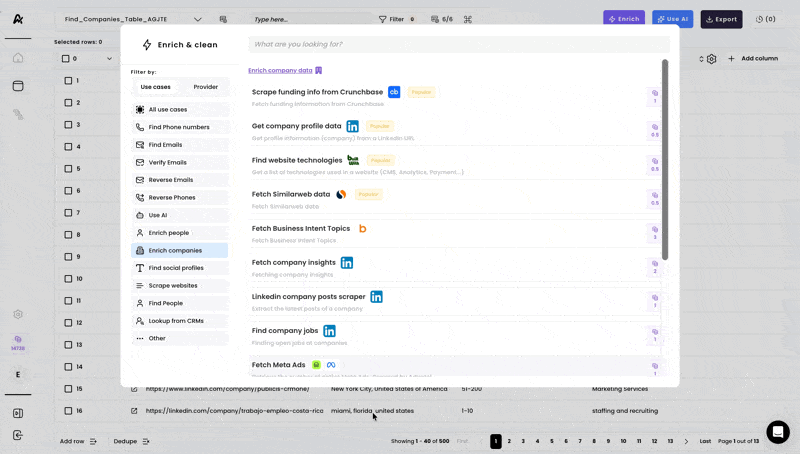Click Add column button
Viewport: 800px width, 454px height.
[x=753, y=59]
